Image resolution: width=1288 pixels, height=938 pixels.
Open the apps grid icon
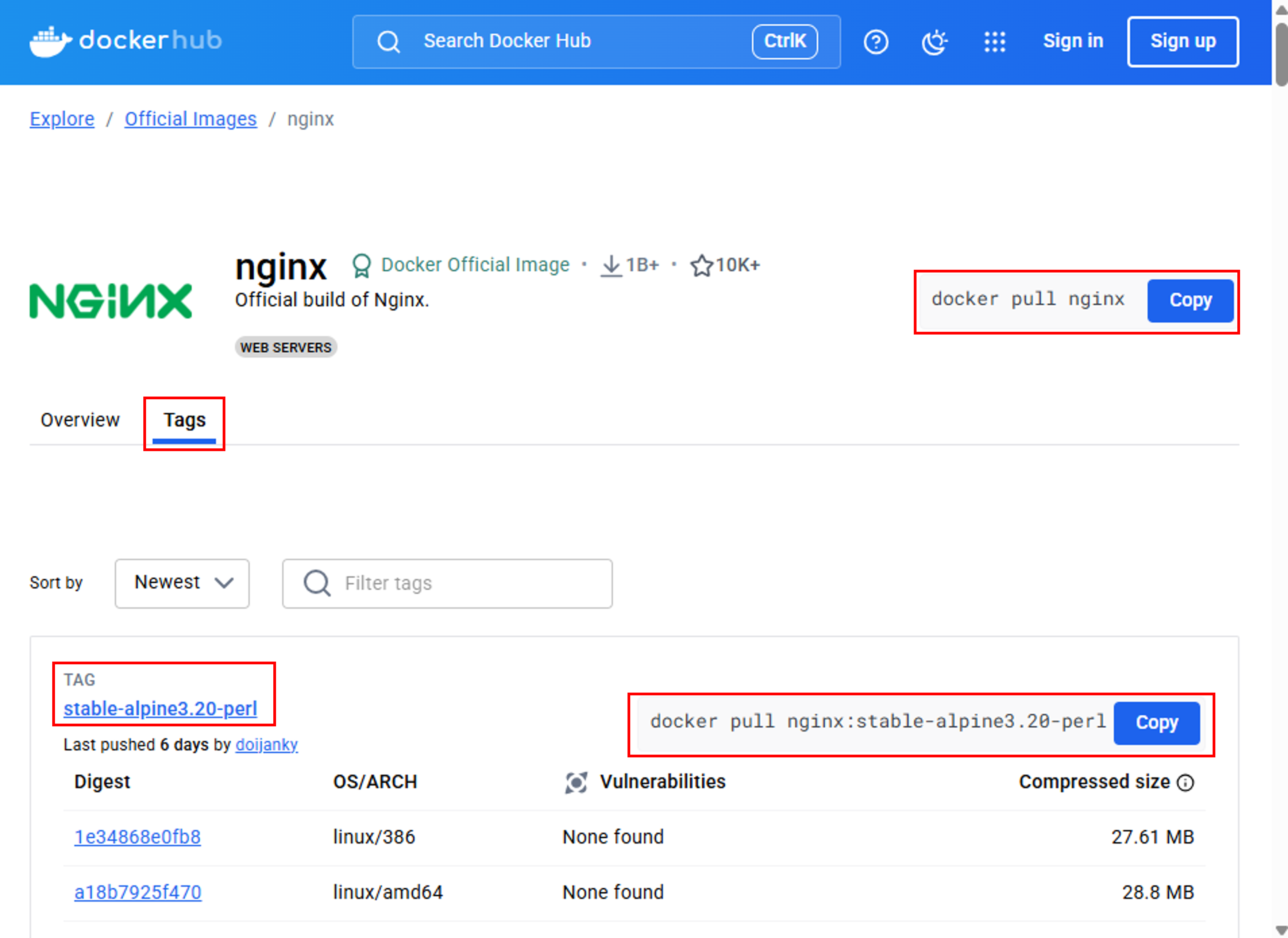click(x=994, y=42)
